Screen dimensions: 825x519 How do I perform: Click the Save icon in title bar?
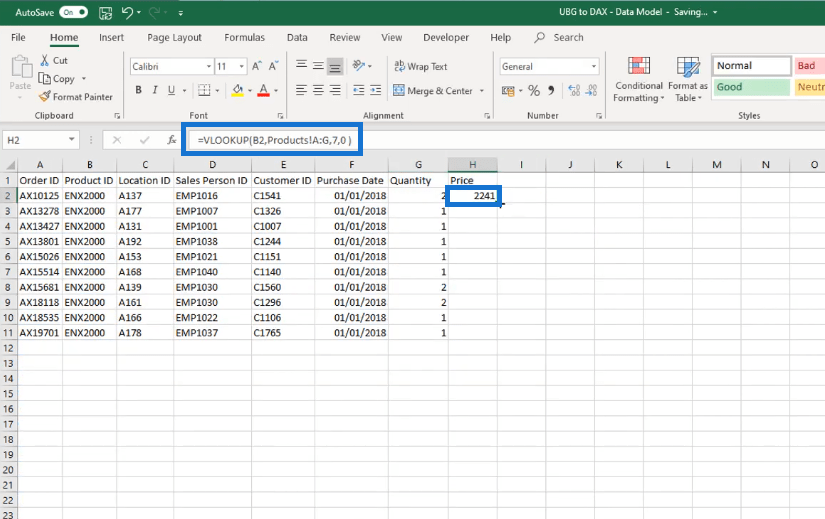pyautogui.click(x=105, y=13)
